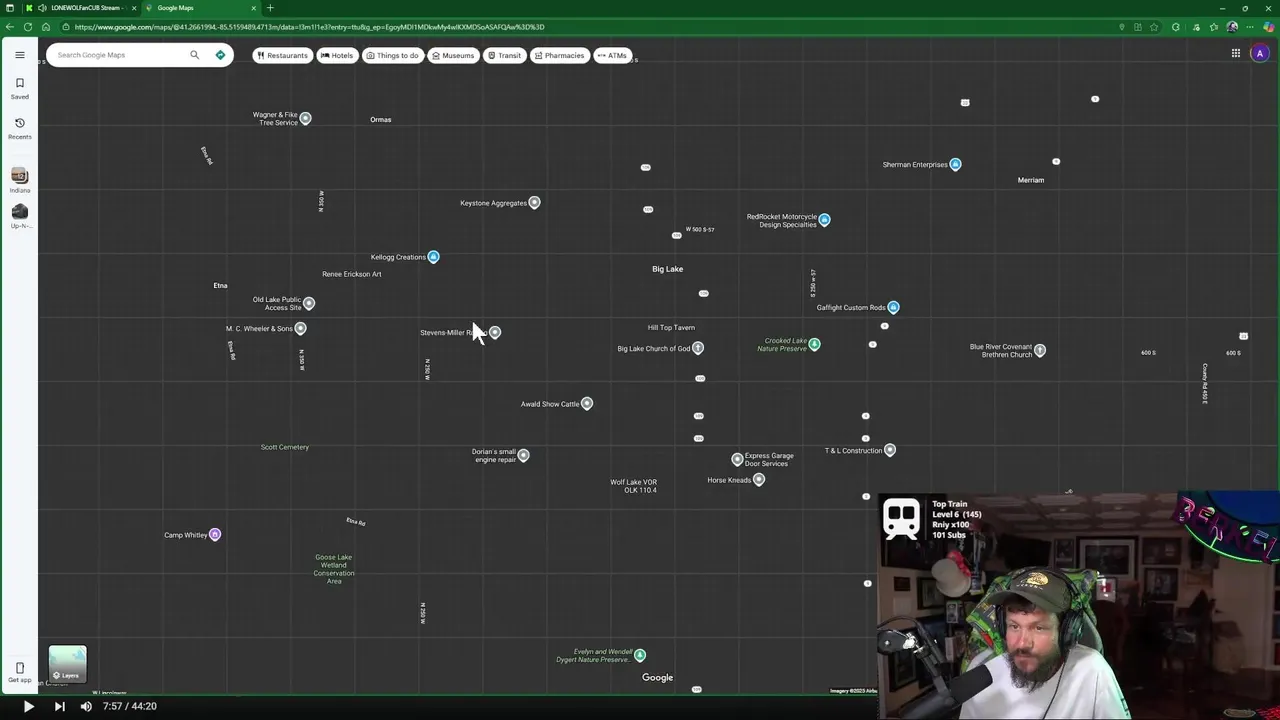Open the Google account avatar
Image resolution: width=1280 pixels, height=720 pixels.
click(x=1259, y=54)
